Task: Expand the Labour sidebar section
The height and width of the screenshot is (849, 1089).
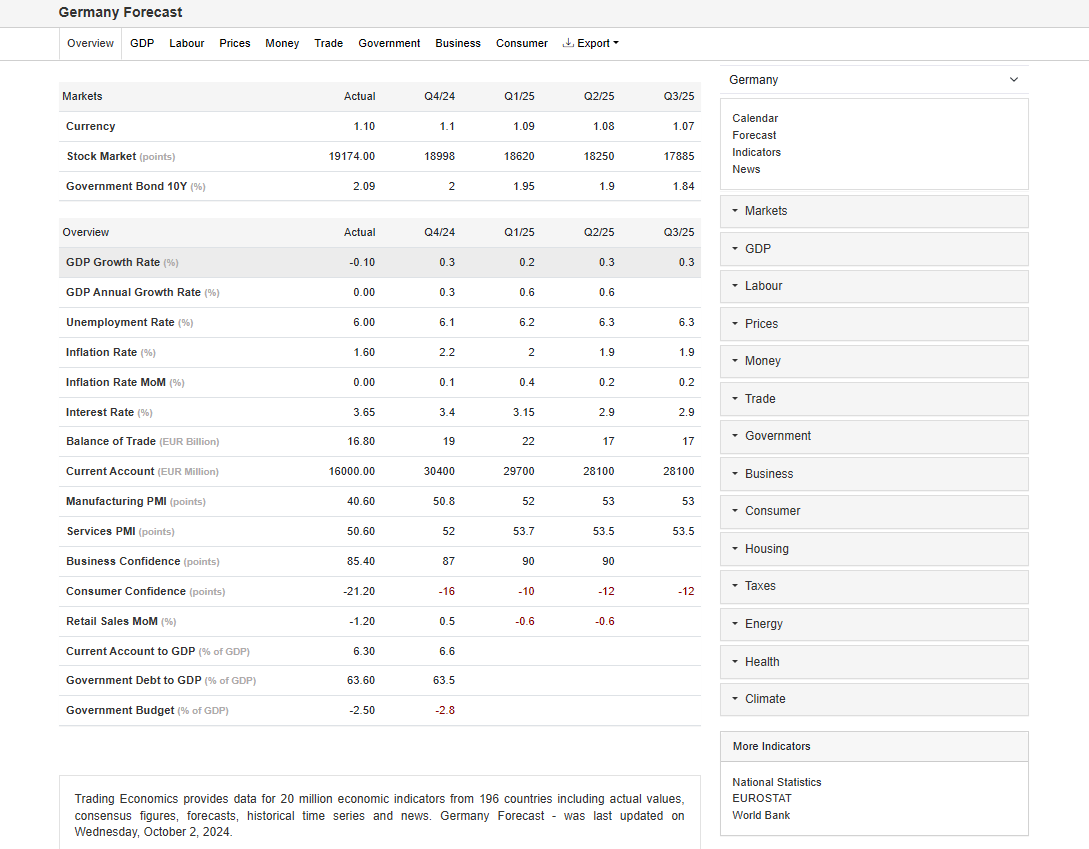Action: pos(874,286)
